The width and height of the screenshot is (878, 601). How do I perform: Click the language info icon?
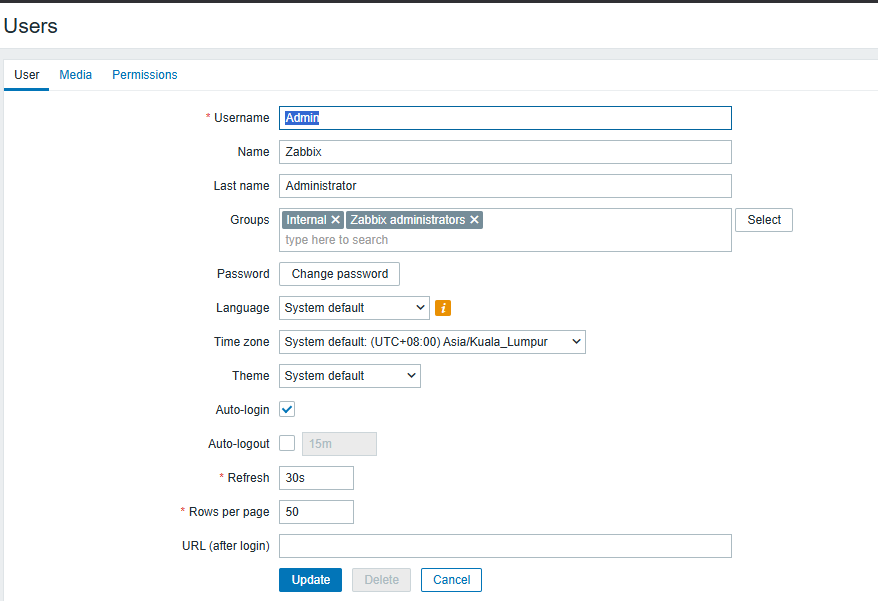point(443,308)
